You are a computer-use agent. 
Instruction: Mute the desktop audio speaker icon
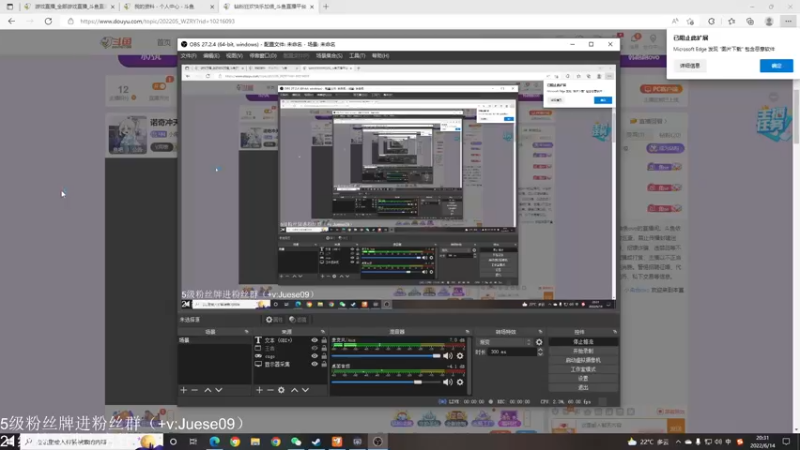[447, 382]
